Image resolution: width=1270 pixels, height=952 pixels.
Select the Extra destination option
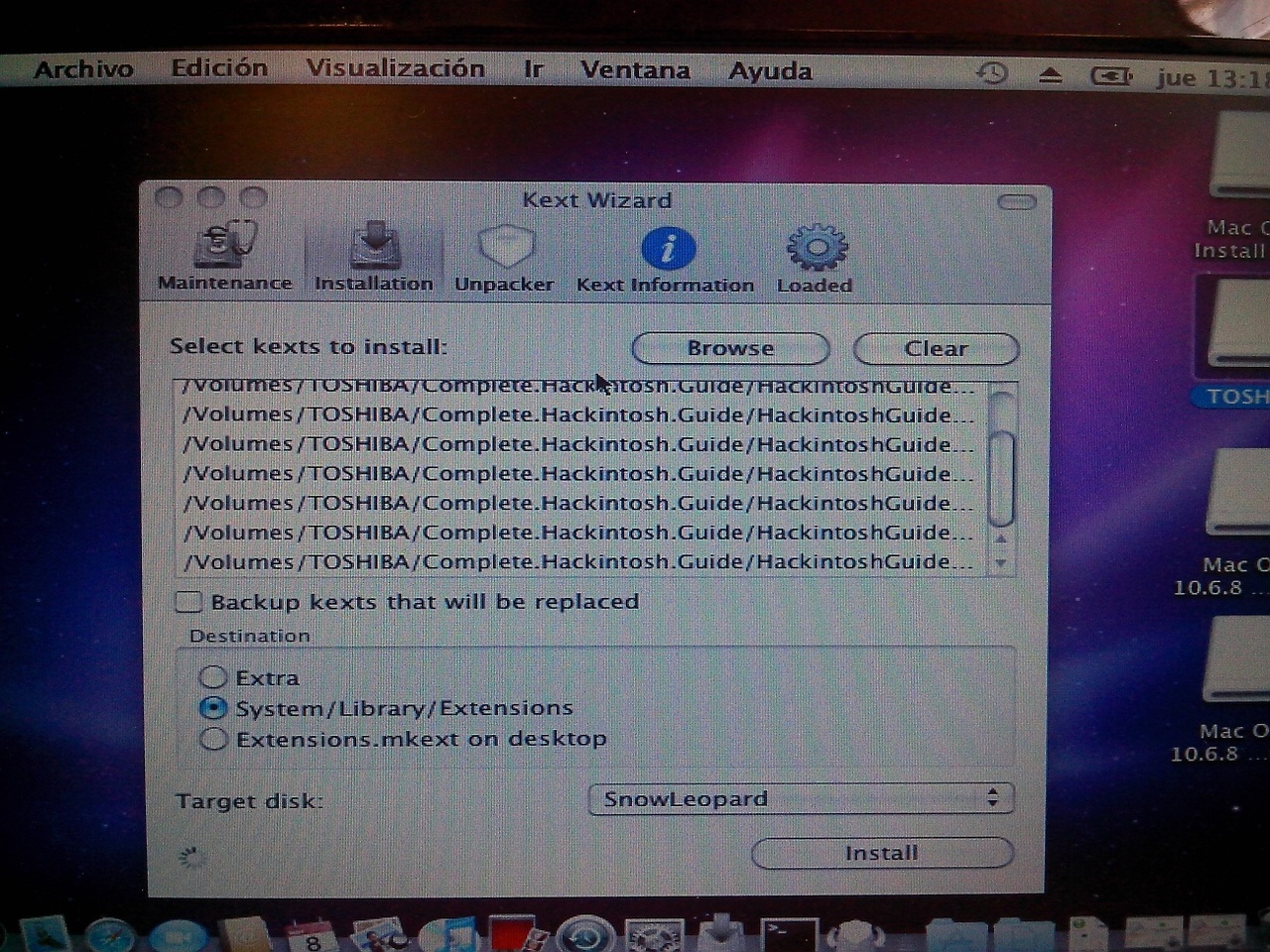point(213,677)
